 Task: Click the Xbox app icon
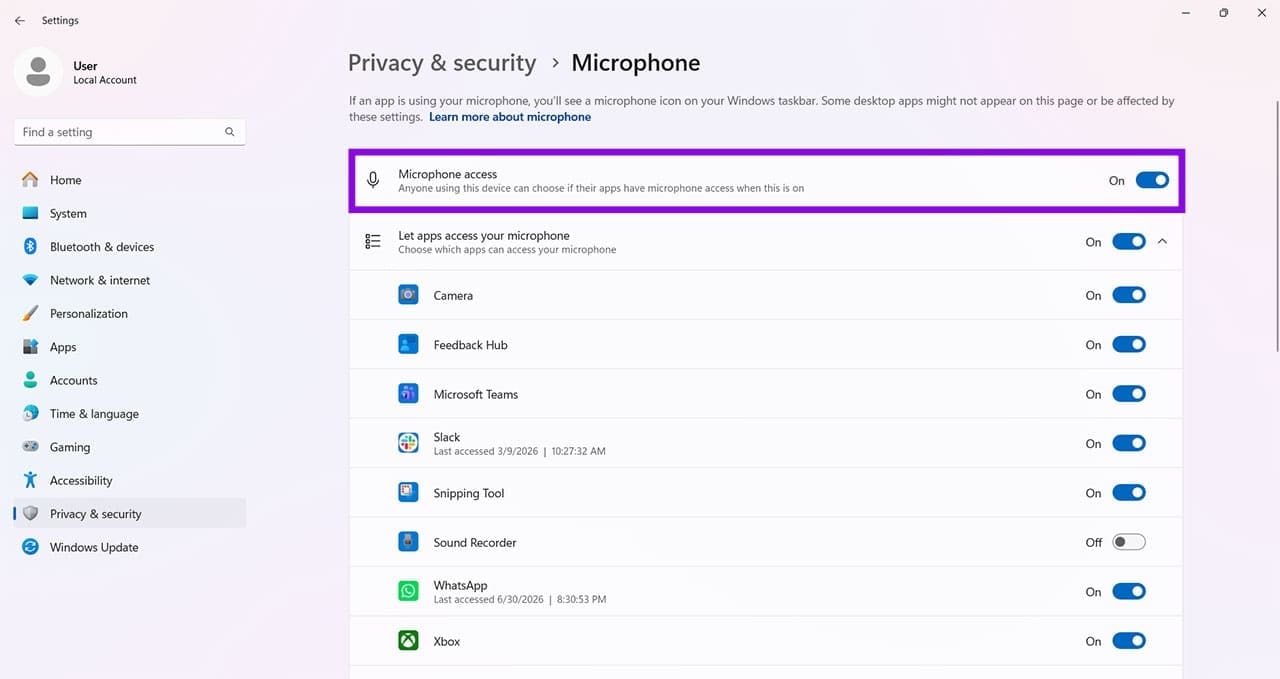tap(408, 641)
